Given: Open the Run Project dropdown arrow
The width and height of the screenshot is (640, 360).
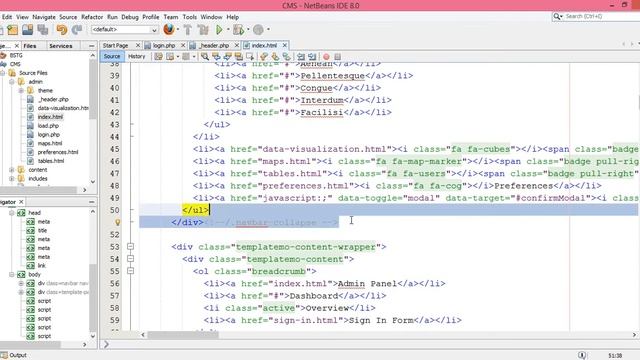Looking at the screenshot, I should pyautogui.click(x=228, y=29).
